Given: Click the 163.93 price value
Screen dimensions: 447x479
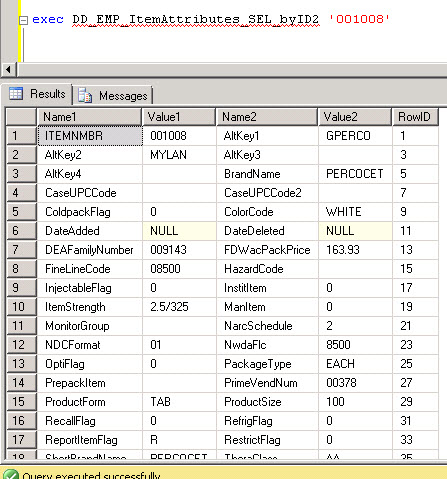Looking at the screenshot, I should point(355,250).
